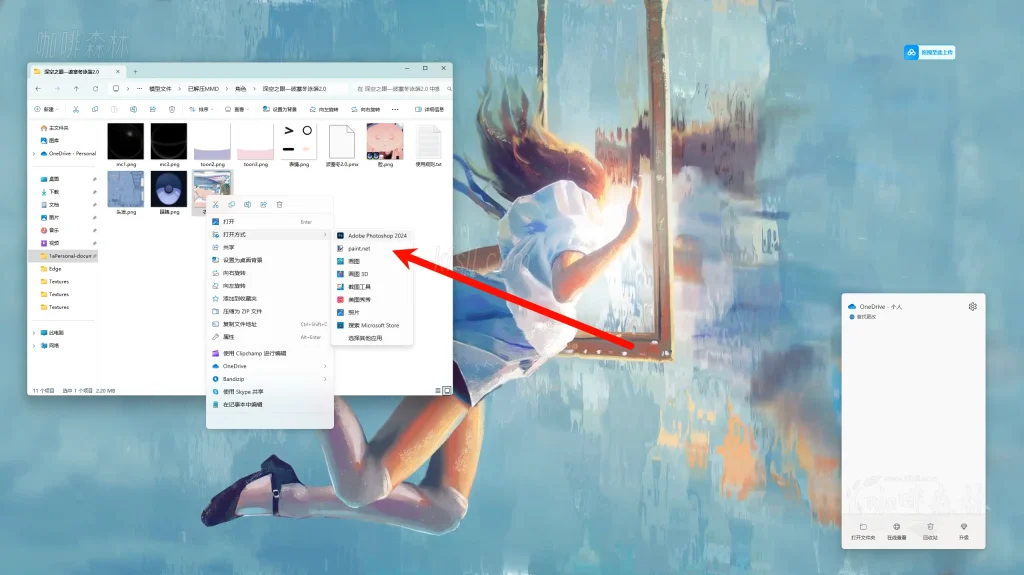Share with Skype from the context menu
This screenshot has width=1024, height=575.
point(269,392)
